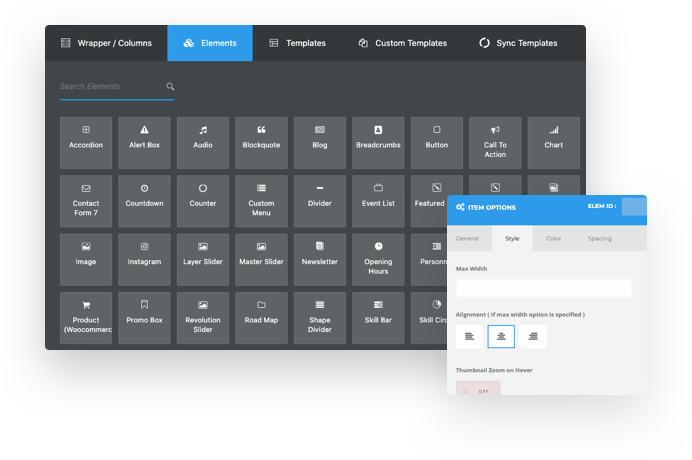
Task: Set alignment to left
Action: (470, 337)
